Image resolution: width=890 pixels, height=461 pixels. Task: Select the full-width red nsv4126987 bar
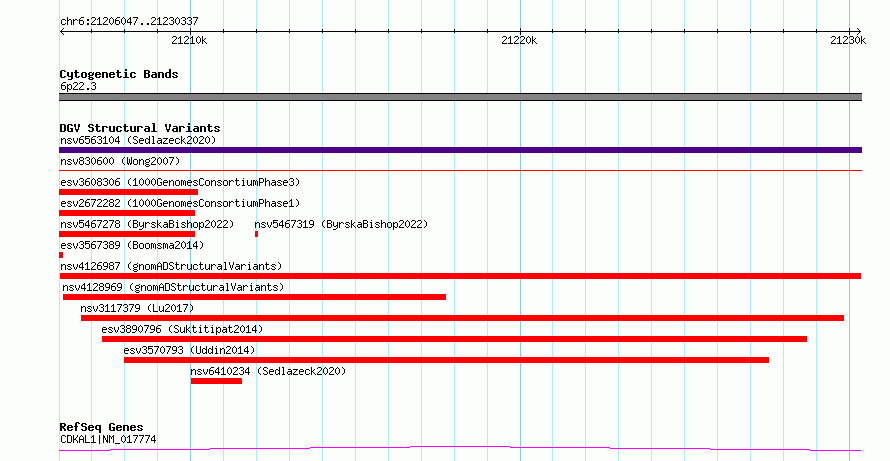click(x=460, y=276)
